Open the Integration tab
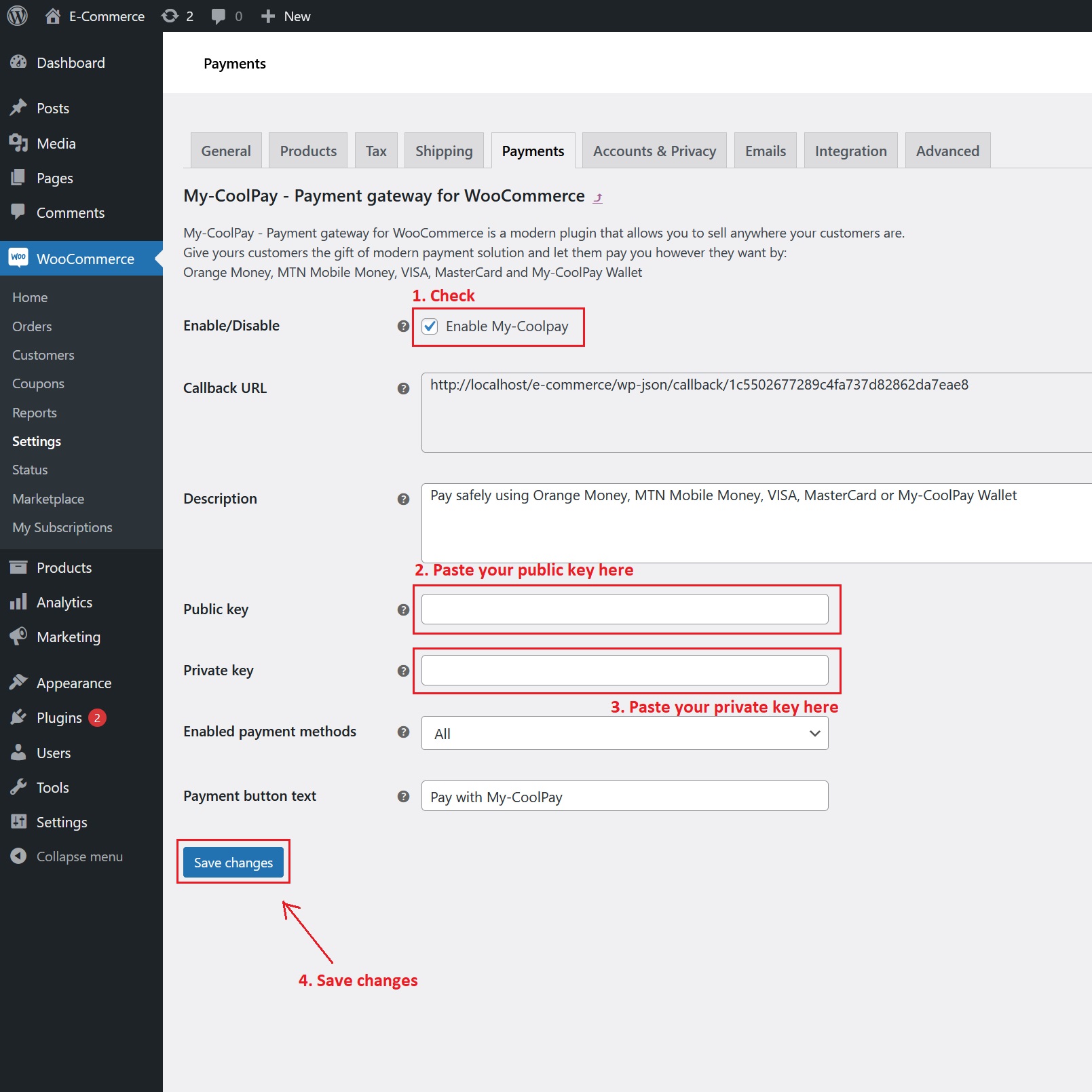The width and height of the screenshot is (1092, 1092). [x=851, y=151]
